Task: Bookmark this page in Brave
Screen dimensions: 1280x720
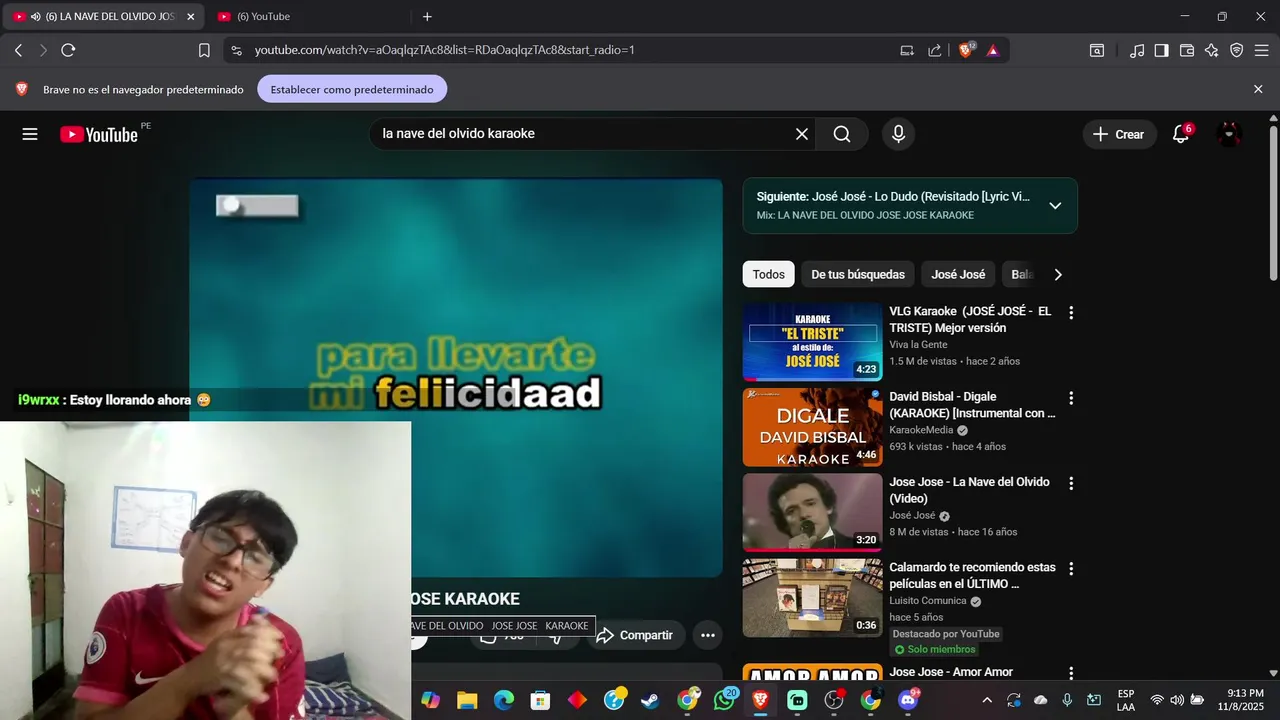Action: 204,50
